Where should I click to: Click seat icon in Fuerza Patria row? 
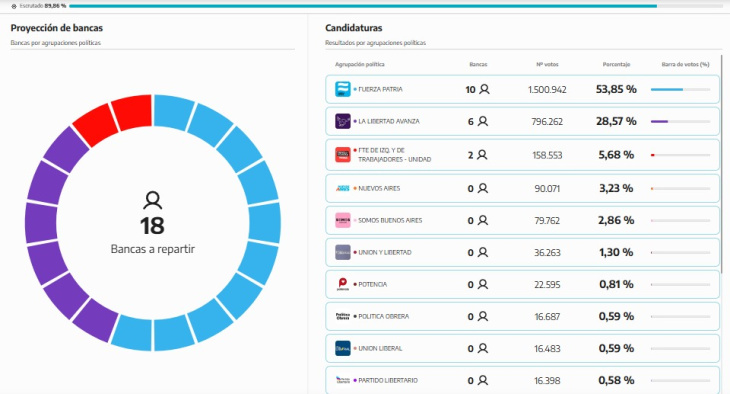[485, 89]
